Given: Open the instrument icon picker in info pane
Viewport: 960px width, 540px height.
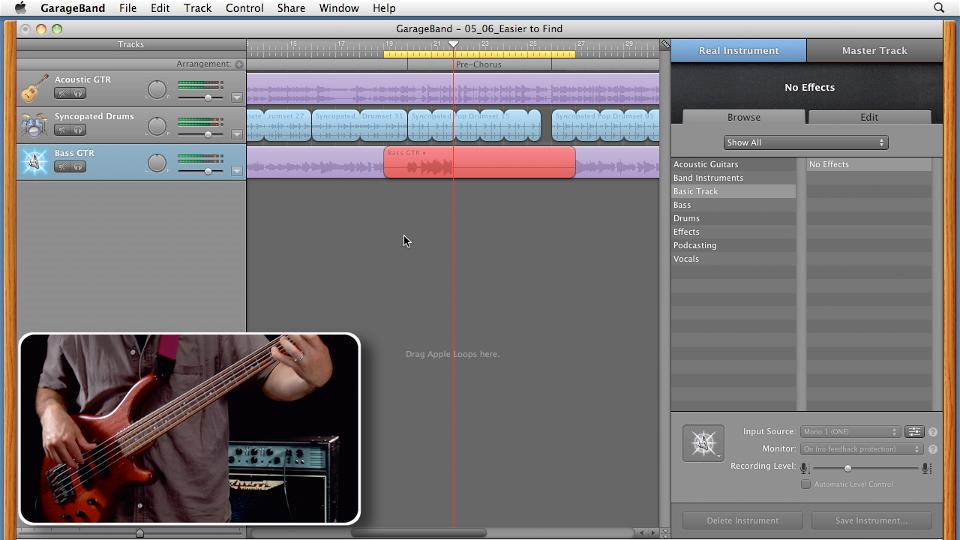Looking at the screenshot, I should (x=703, y=443).
